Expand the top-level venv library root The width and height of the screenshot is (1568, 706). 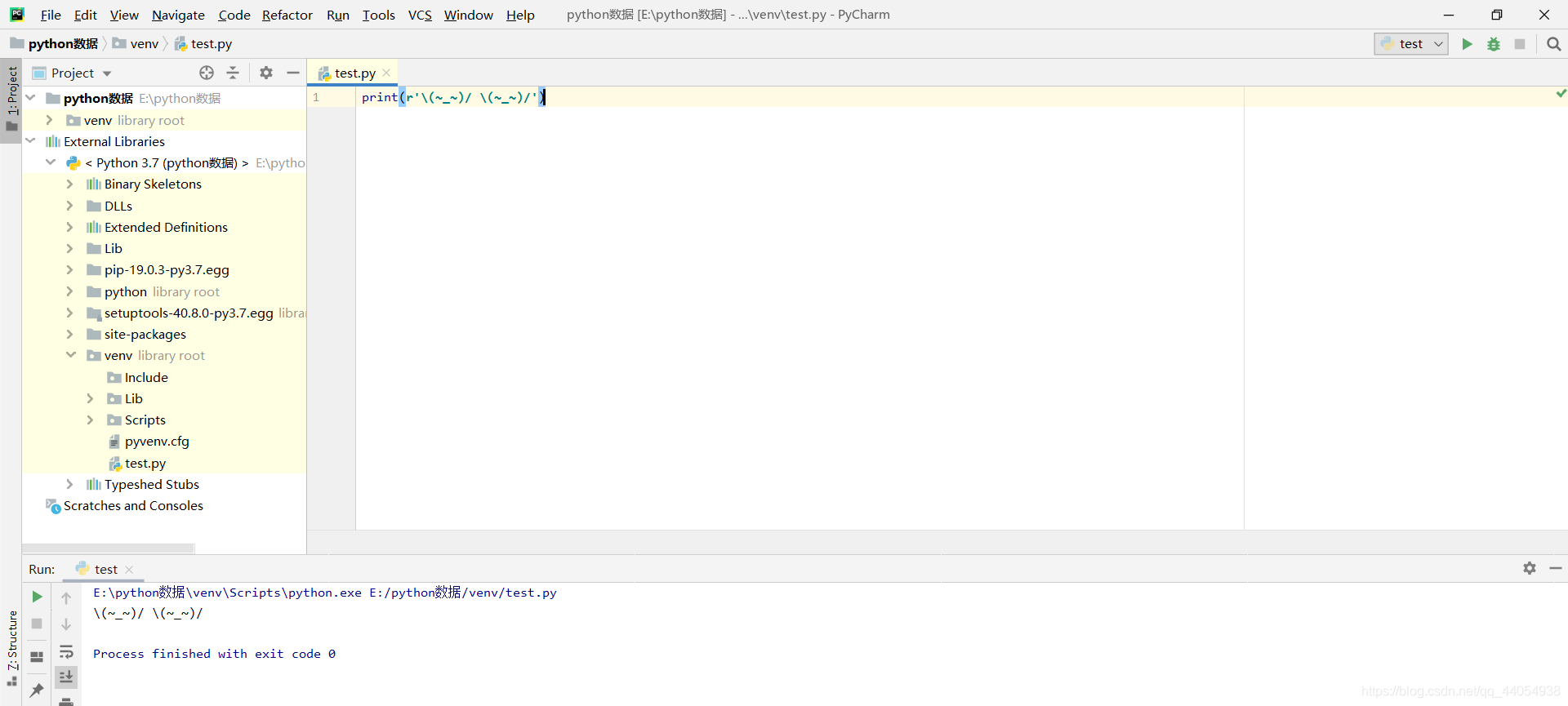(50, 120)
